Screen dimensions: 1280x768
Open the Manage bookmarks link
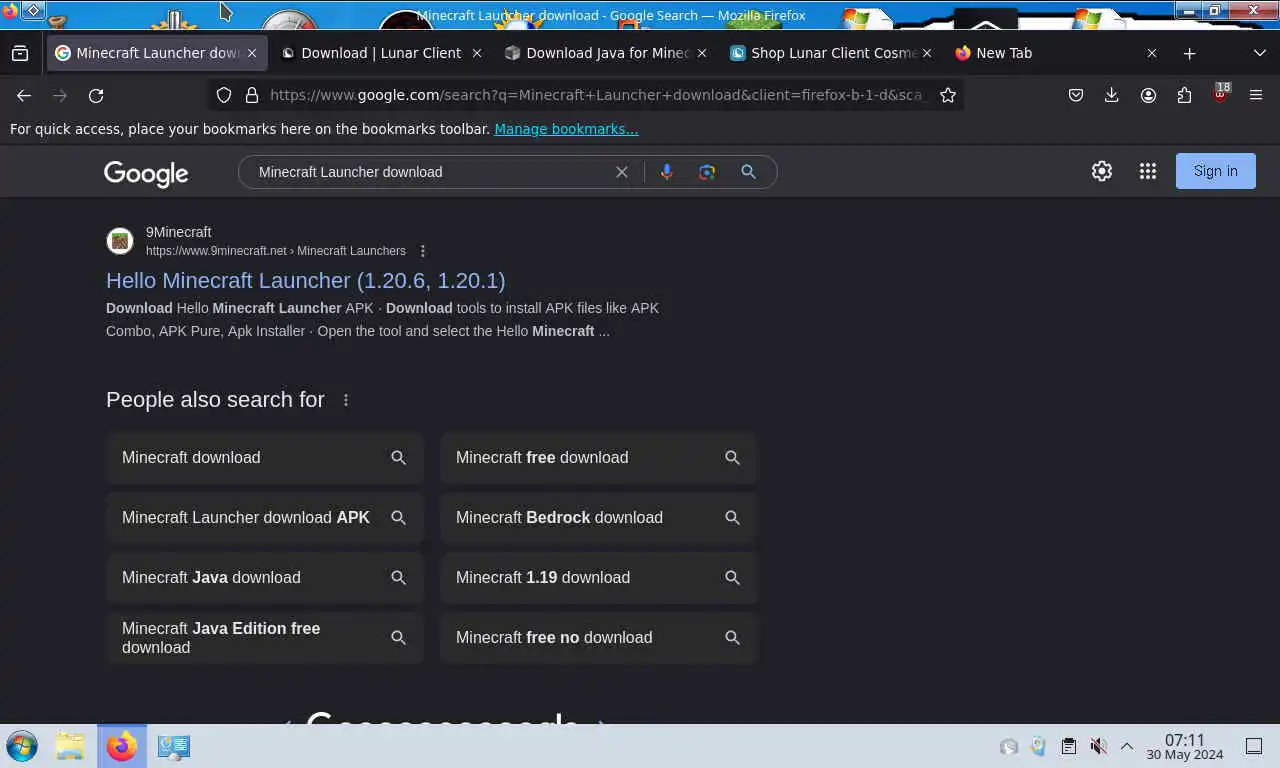566,129
